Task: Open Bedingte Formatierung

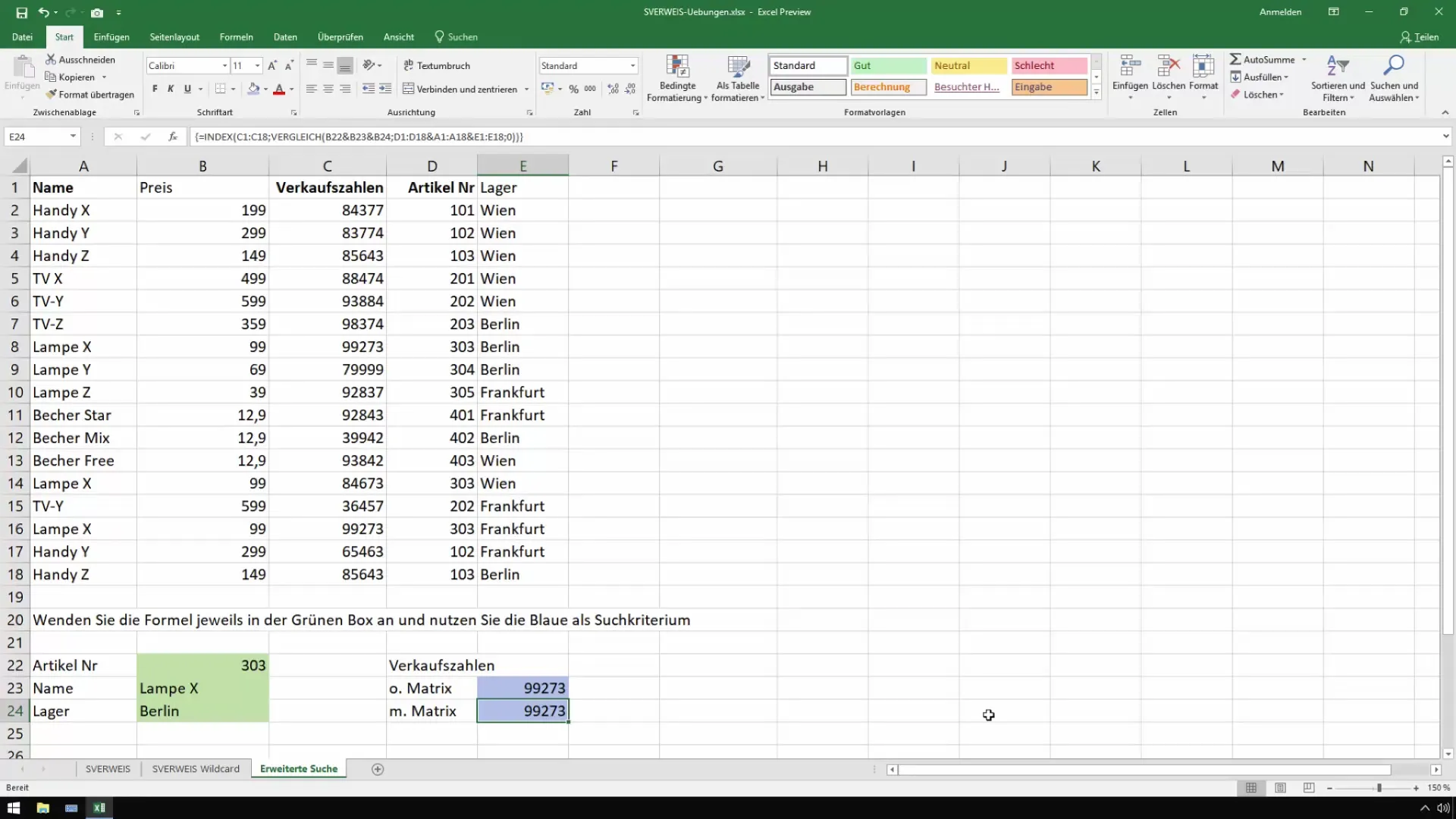Action: click(x=676, y=77)
